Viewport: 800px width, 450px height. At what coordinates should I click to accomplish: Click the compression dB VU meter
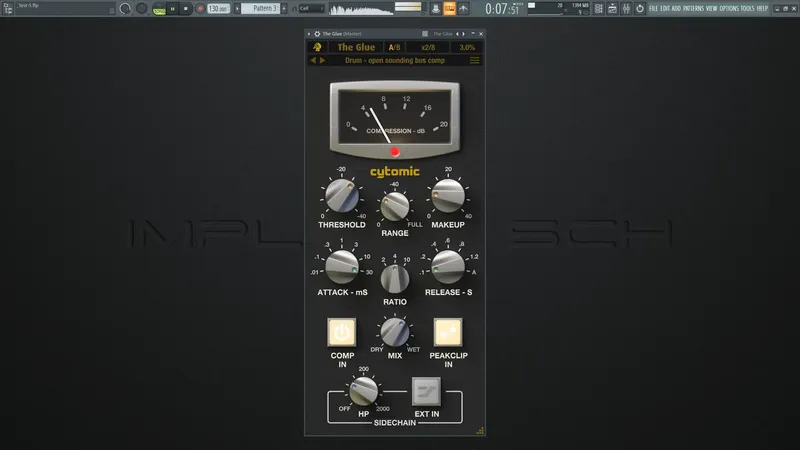[x=395, y=118]
